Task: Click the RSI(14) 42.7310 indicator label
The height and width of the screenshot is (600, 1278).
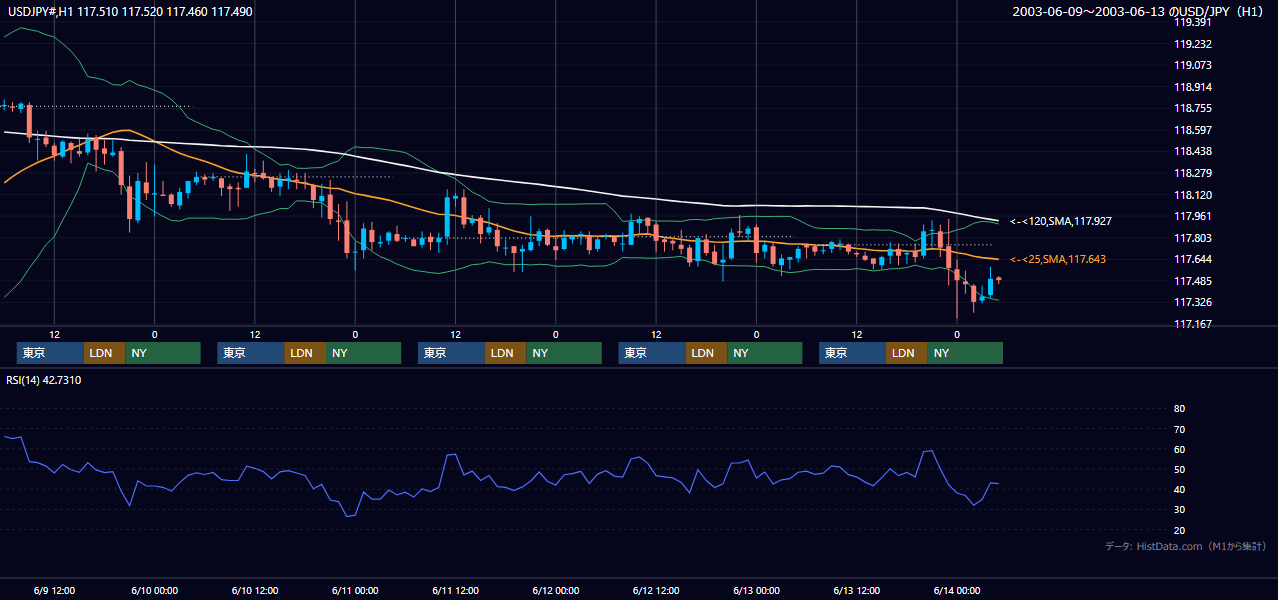Action: coord(44,380)
